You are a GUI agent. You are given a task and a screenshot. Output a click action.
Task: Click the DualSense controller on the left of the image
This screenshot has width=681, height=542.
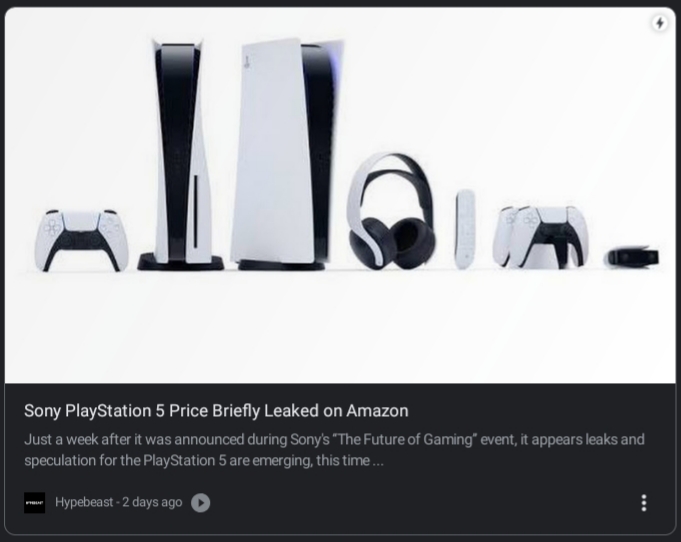click(81, 240)
